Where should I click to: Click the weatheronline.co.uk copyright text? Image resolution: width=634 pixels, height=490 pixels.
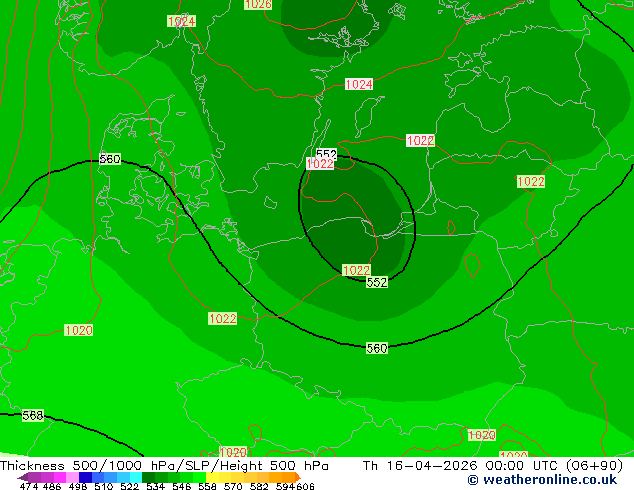point(542,480)
